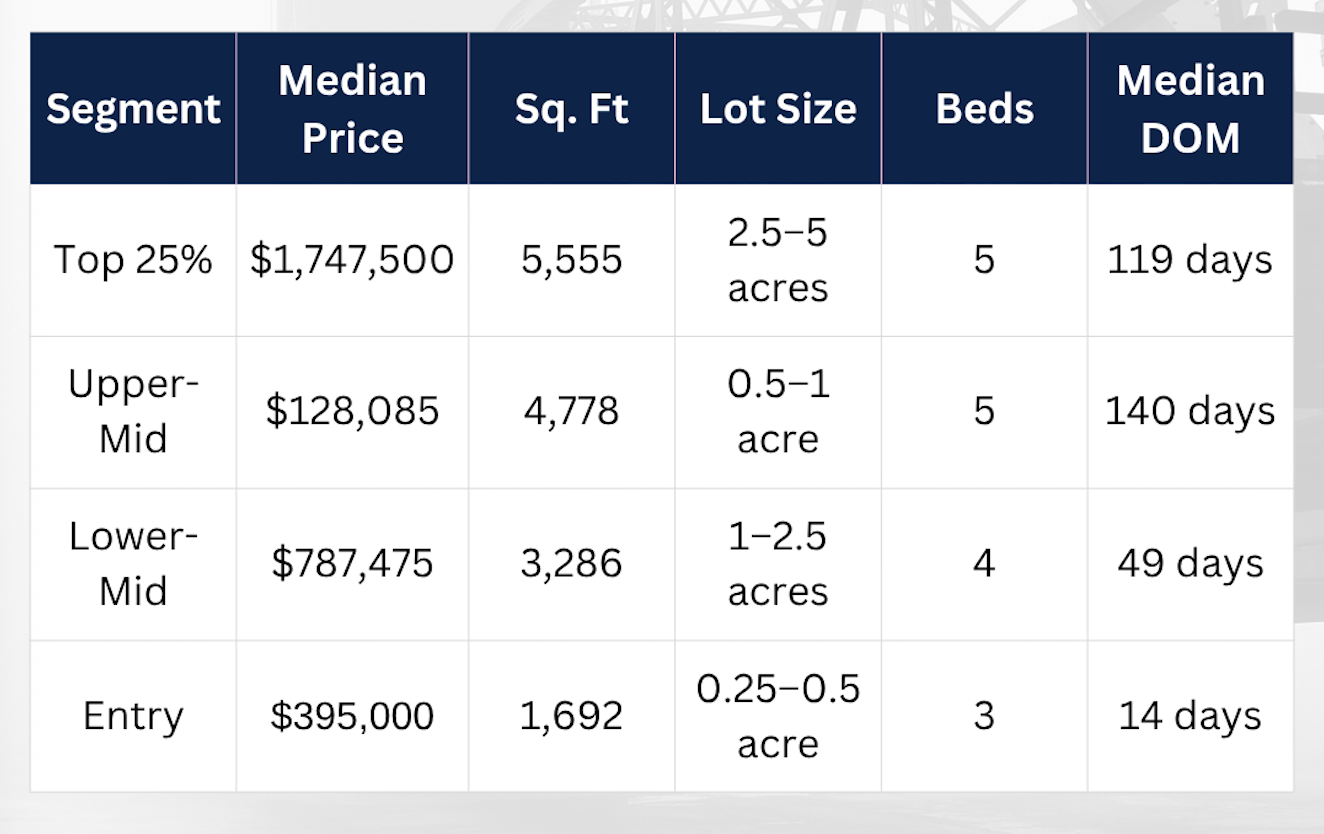Click the 5,555 square feet value
This screenshot has width=1324, height=834.
pos(571,260)
